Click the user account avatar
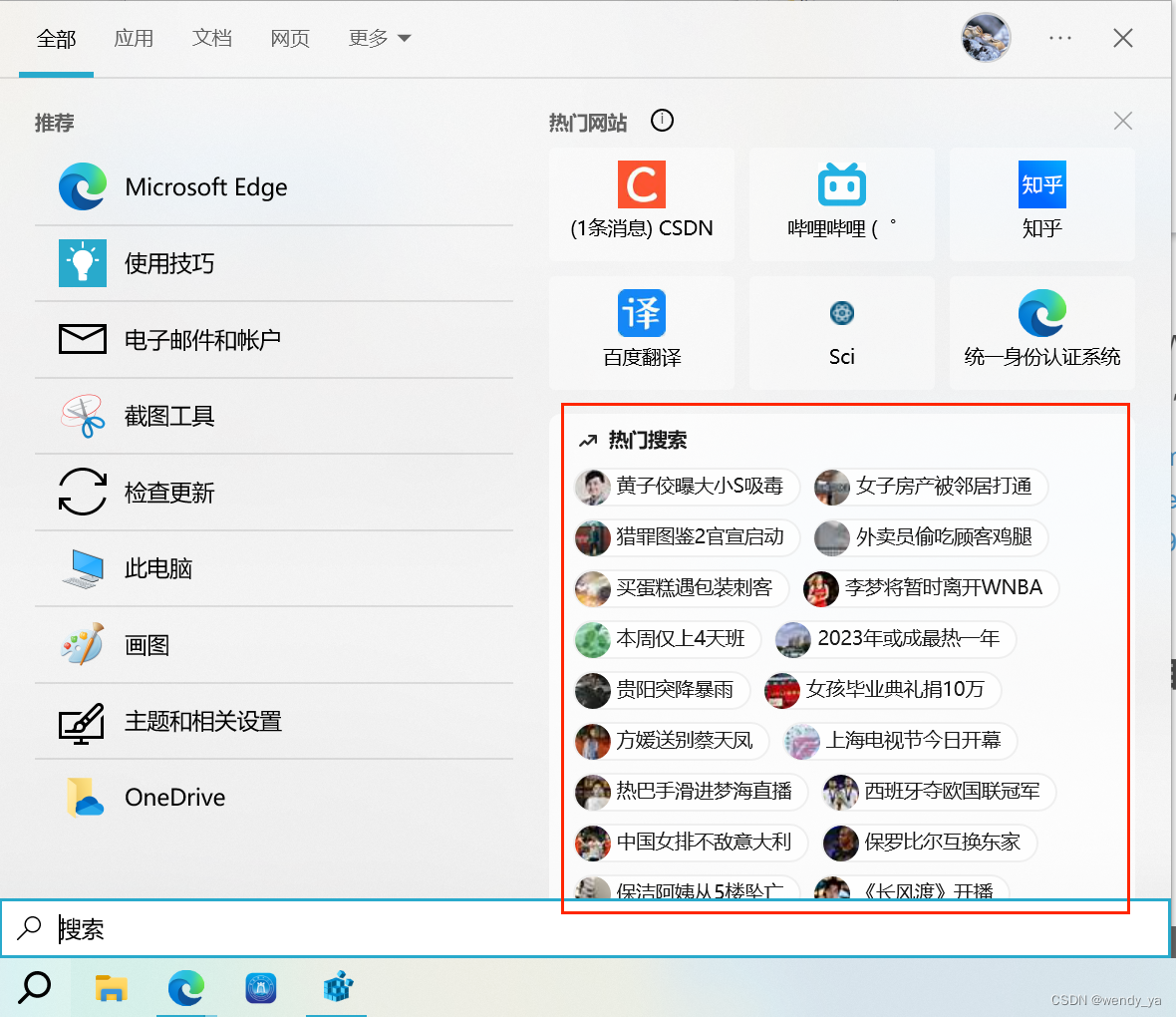Viewport: 1176px width, 1017px height. (x=987, y=38)
